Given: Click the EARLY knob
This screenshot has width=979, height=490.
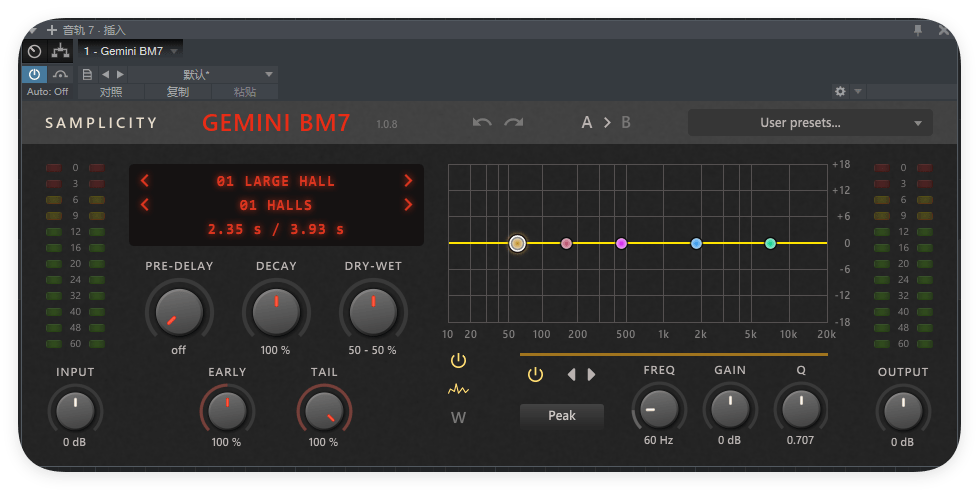Looking at the screenshot, I should pos(227,411).
